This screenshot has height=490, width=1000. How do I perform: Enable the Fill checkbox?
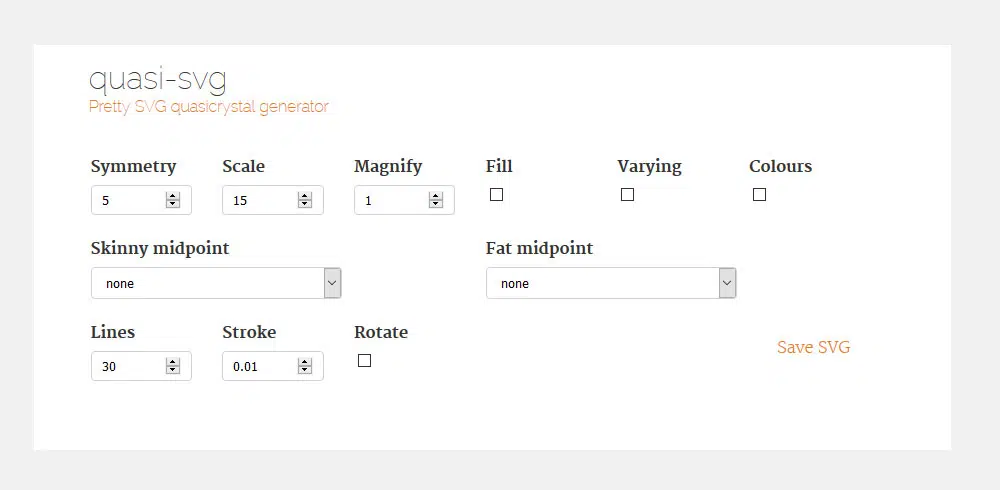(x=496, y=195)
